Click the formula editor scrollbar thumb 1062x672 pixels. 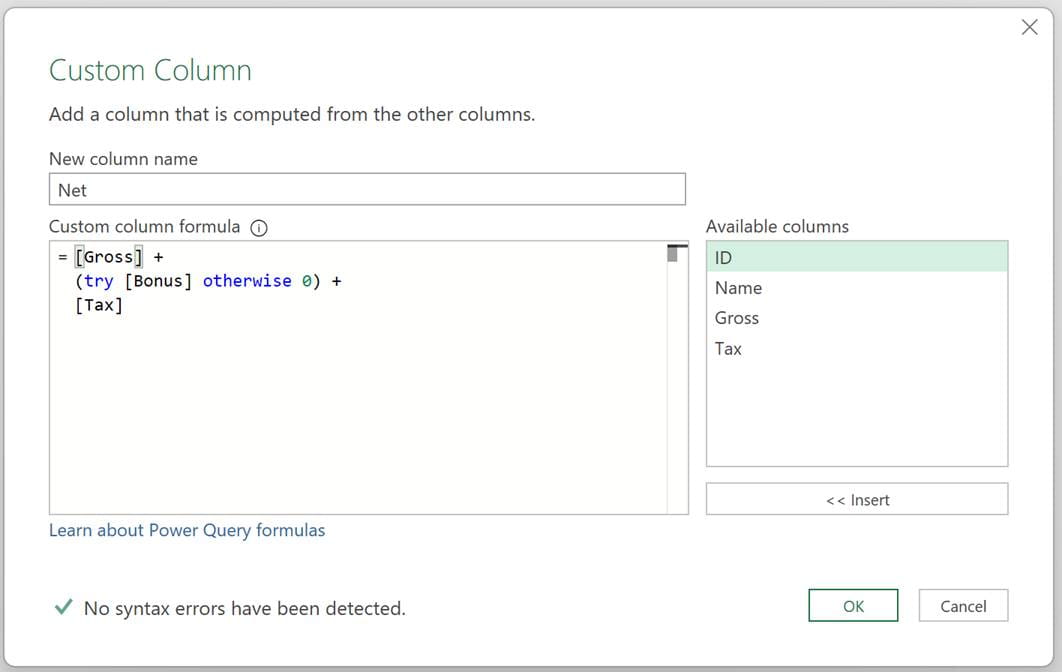[673, 253]
